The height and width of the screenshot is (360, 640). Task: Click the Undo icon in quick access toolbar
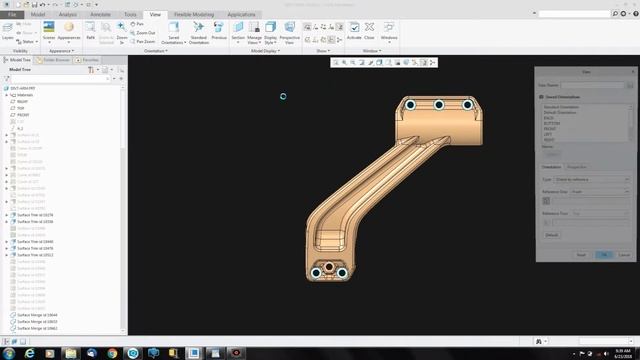(x=42, y=4)
